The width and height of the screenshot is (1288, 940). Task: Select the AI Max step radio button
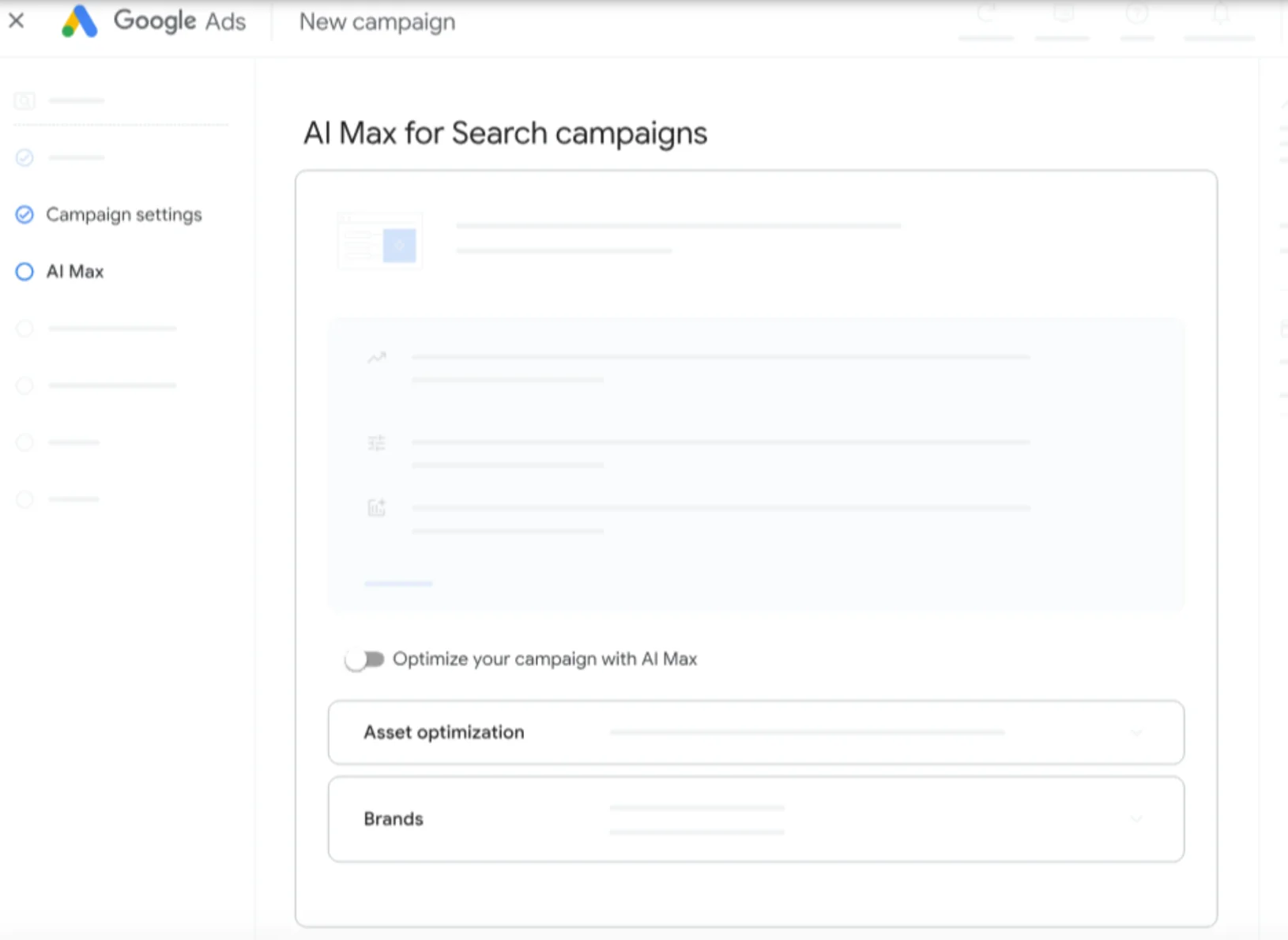24,271
